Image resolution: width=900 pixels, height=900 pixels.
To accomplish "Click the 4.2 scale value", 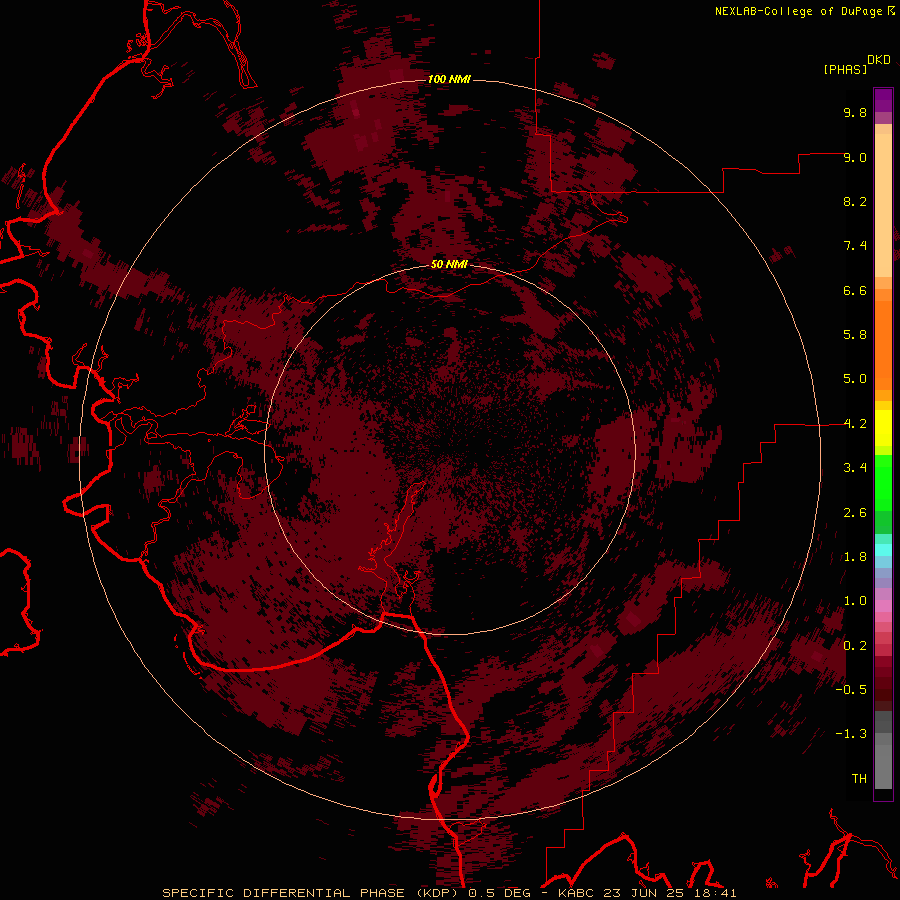I will pos(855,424).
